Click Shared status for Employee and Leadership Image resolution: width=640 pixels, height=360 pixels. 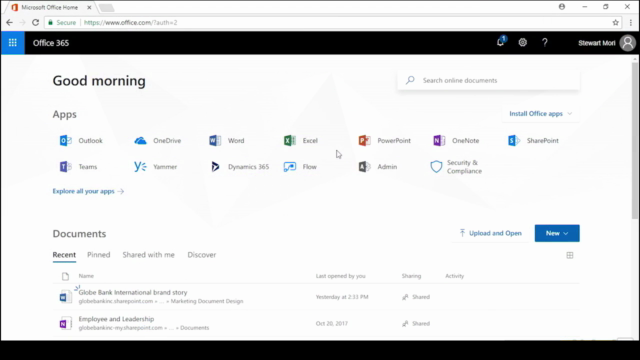416,323
